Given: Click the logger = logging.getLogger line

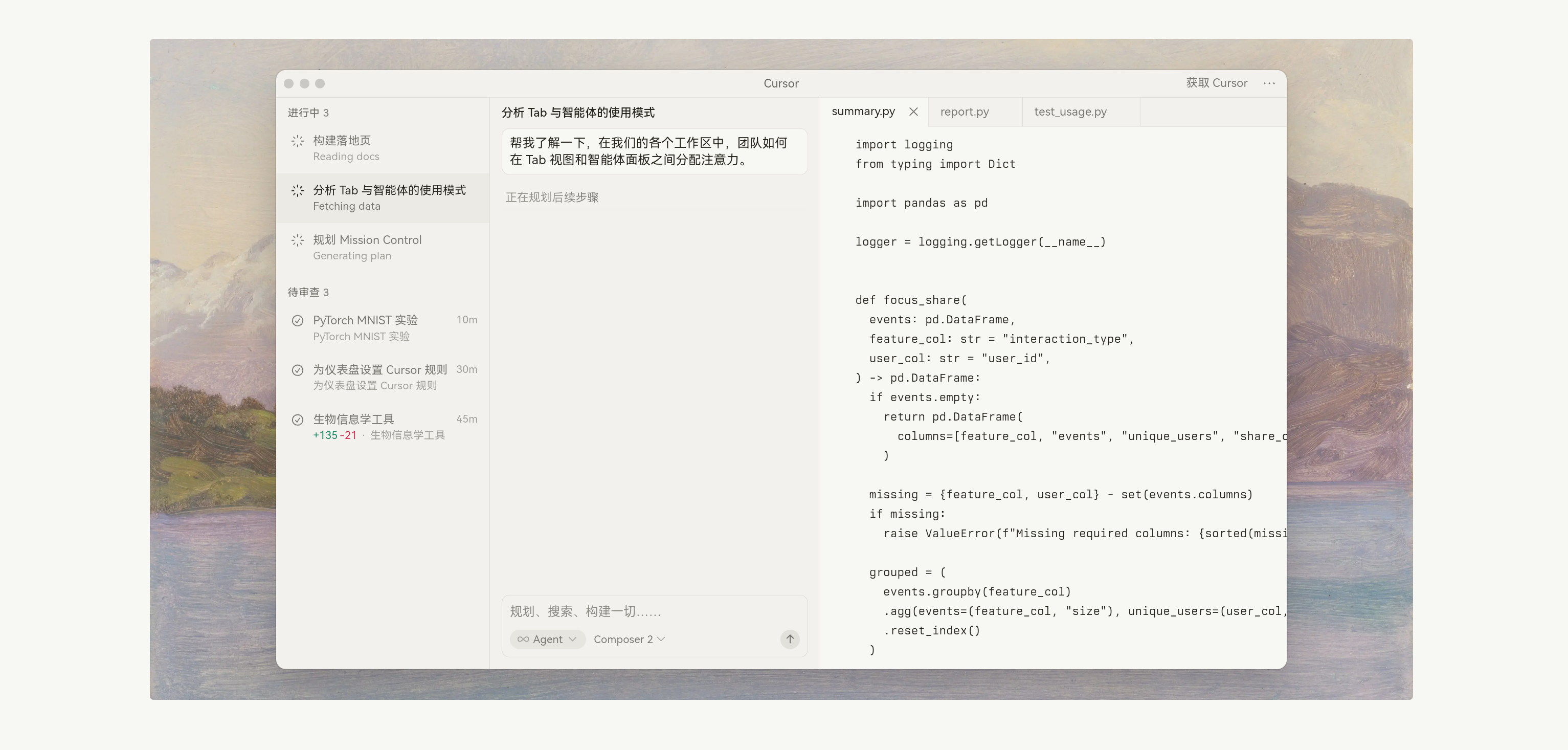Looking at the screenshot, I should pos(980,242).
